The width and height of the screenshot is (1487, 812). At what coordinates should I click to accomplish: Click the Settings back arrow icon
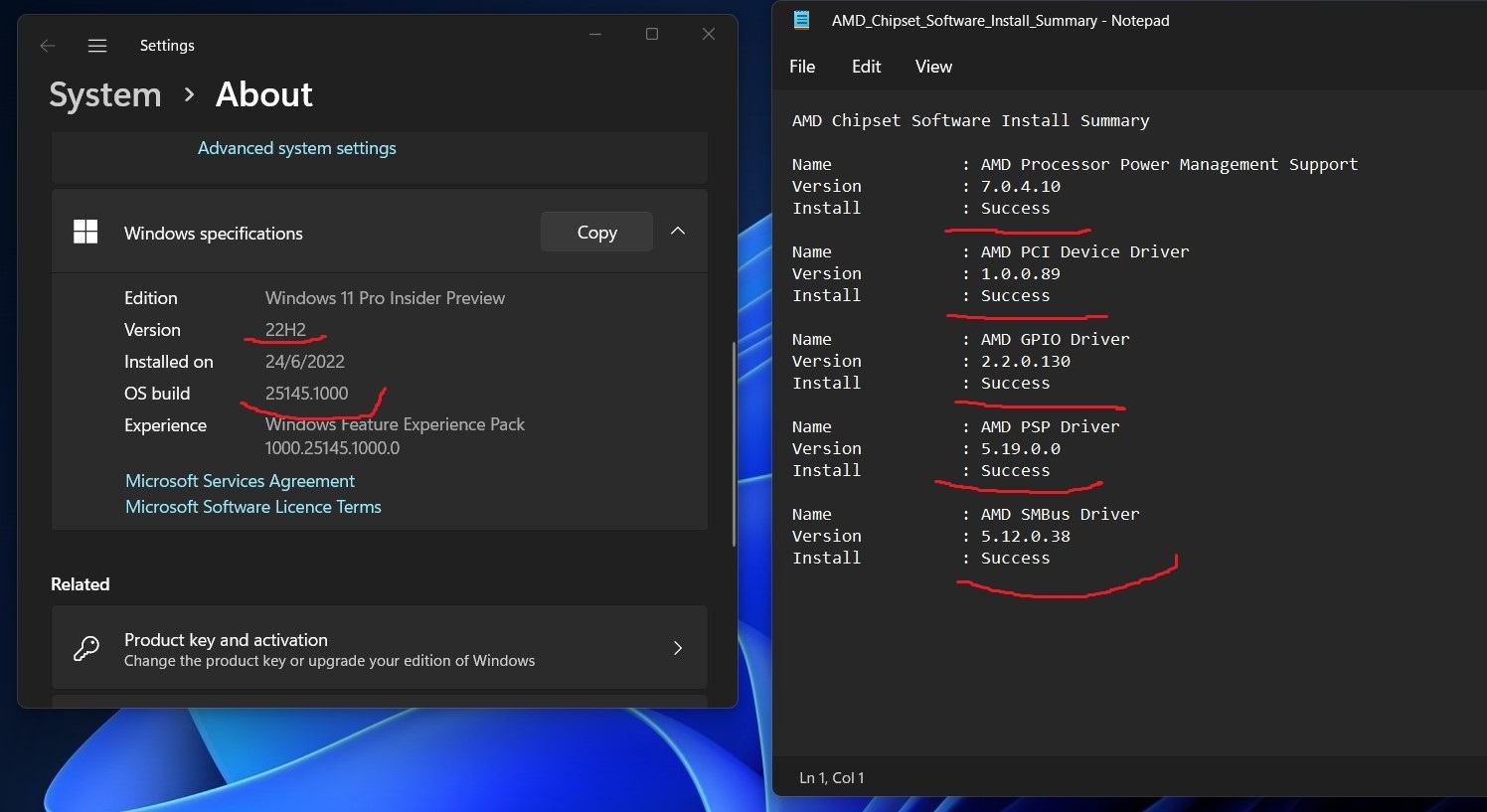tap(47, 46)
